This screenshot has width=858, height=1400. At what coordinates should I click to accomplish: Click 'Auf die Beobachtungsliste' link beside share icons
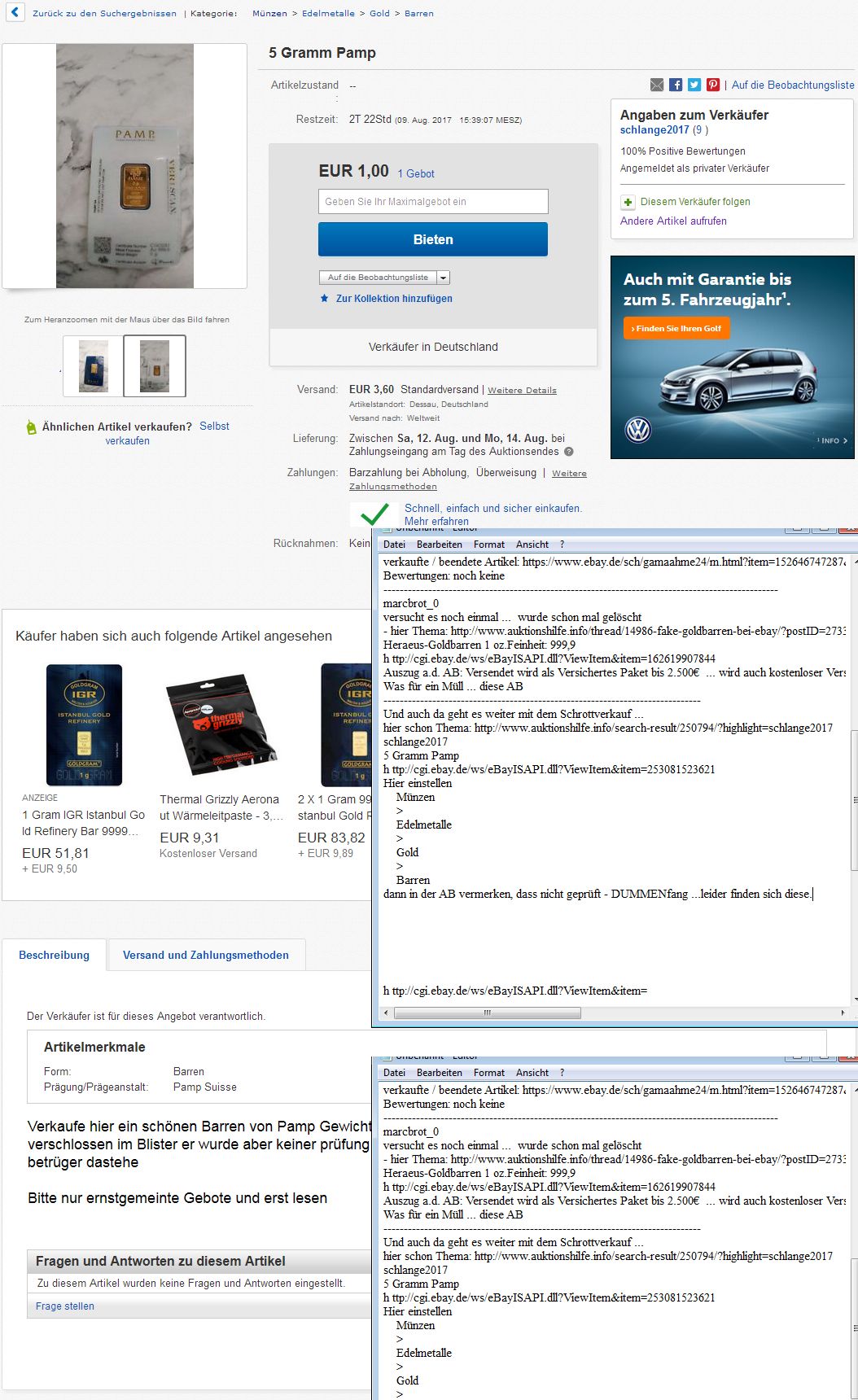(x=793, y=85)
